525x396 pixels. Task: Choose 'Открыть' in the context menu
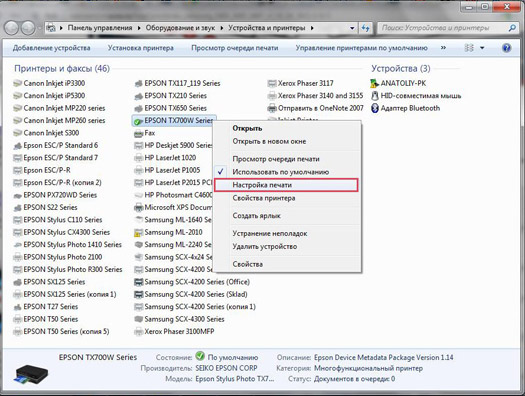pos(247,129)
